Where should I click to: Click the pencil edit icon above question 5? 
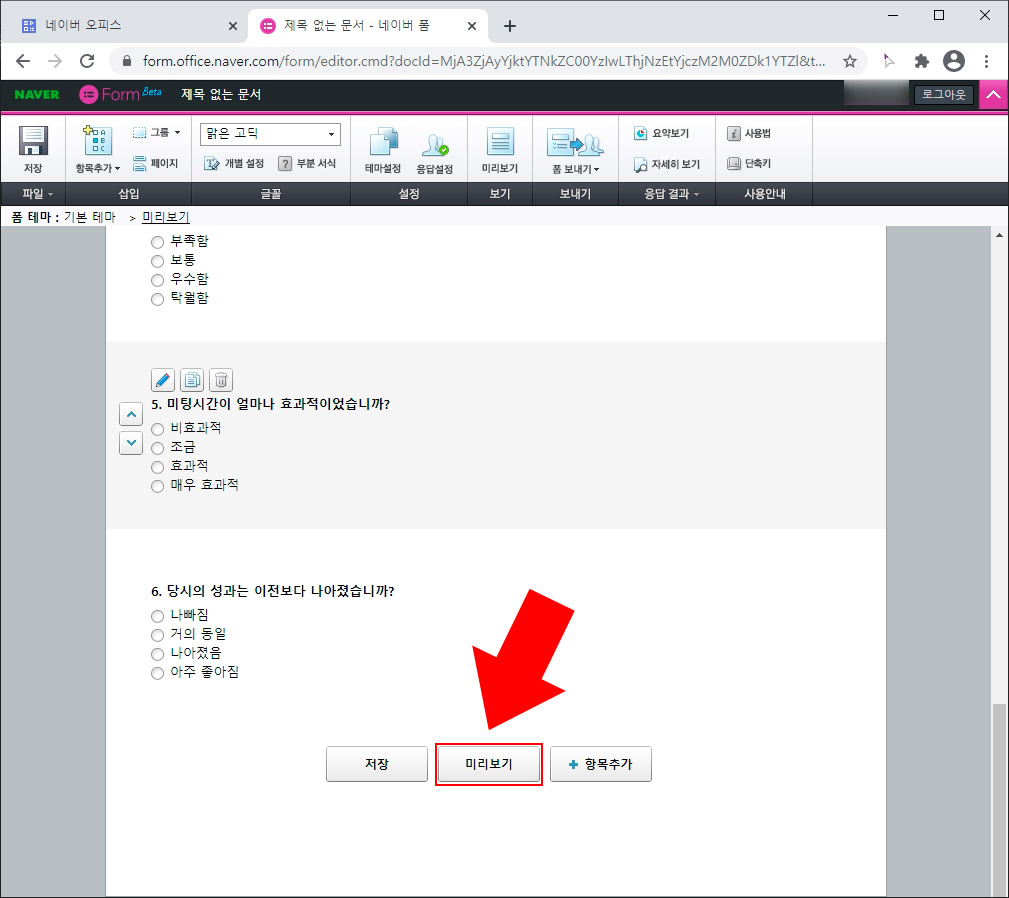162,379
